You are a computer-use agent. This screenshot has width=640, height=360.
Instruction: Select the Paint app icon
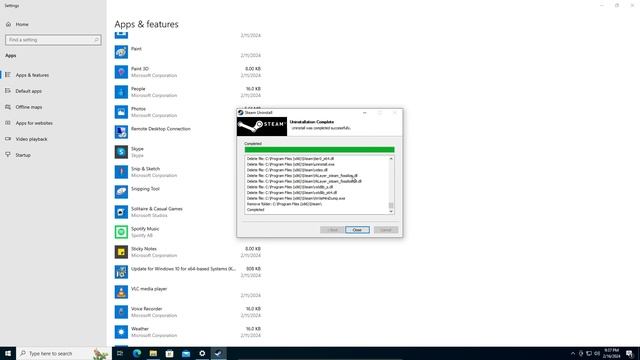click(x=121, y=52)
